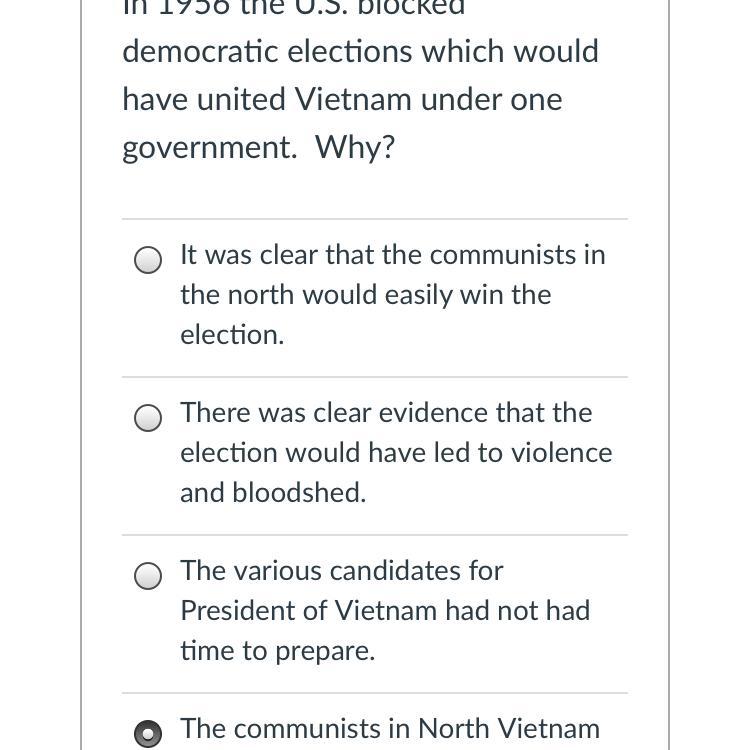
Task: Click the text "and bloodshed."
Action: [273, 493]
